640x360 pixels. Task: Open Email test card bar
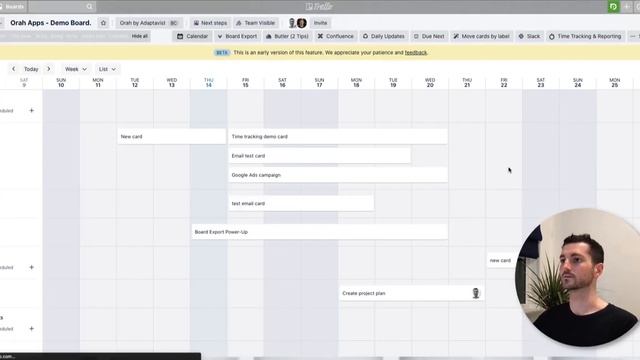pyautogui.click(x=320, y=156)
